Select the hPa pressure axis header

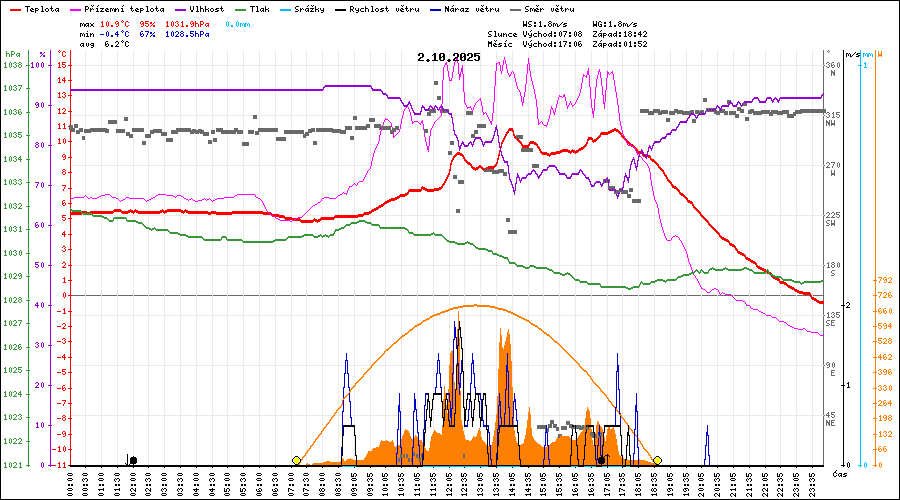[x=12, y=54]
